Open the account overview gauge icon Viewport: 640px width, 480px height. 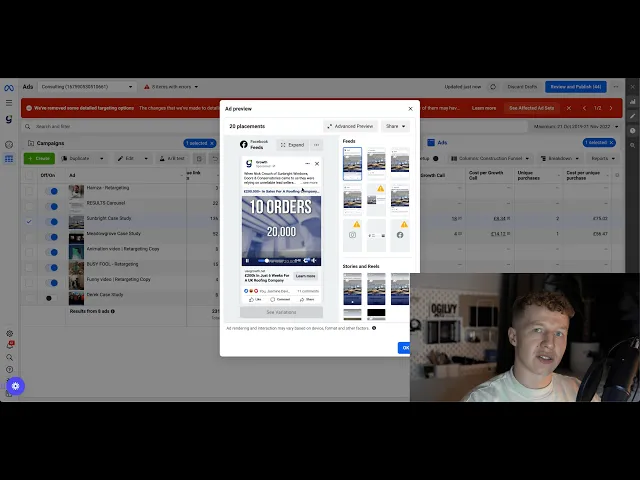(9, 144)
